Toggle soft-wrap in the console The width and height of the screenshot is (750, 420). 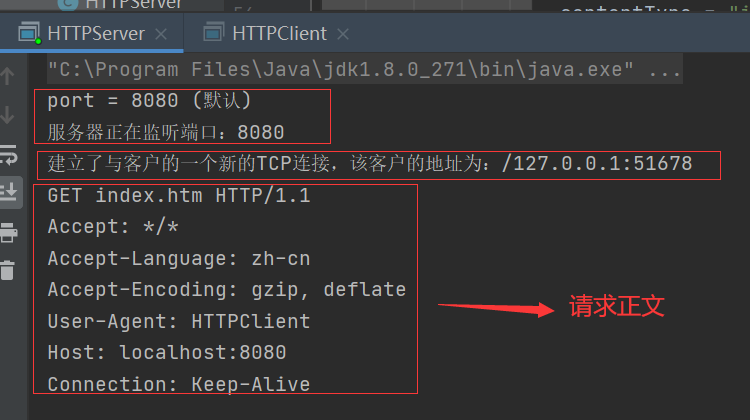9,155
